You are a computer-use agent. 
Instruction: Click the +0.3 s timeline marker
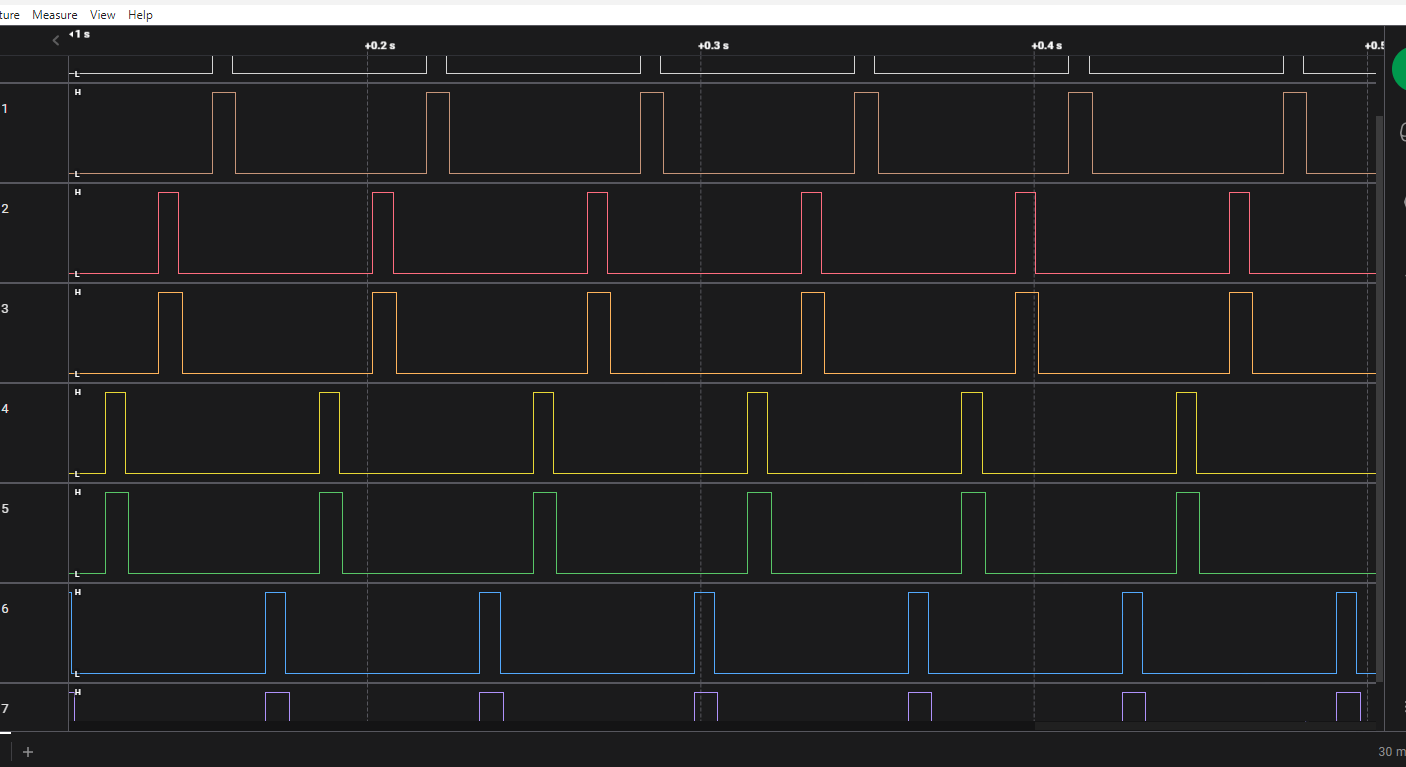(x=713, y=46)
